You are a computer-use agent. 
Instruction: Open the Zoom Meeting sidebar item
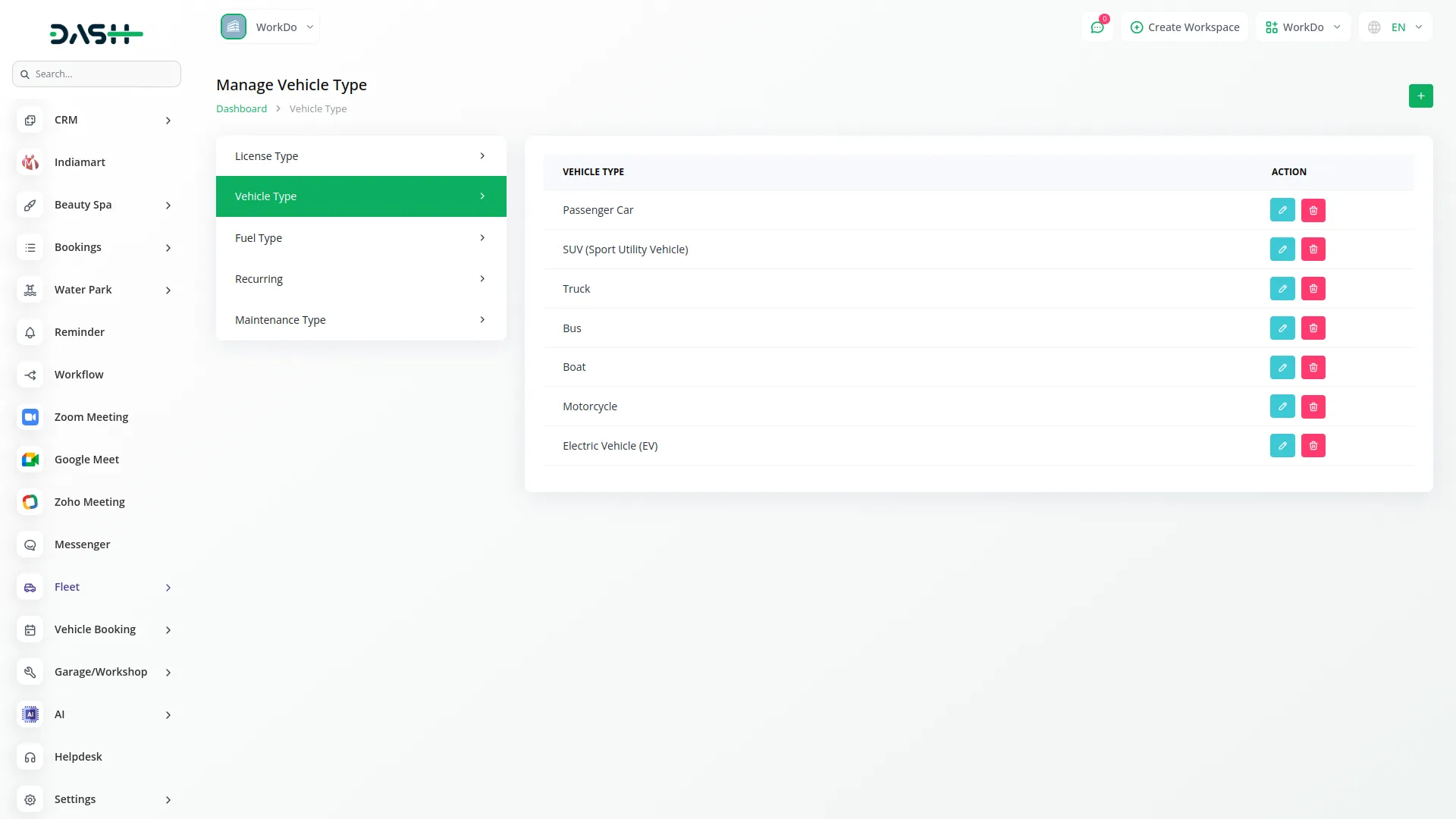91,417
